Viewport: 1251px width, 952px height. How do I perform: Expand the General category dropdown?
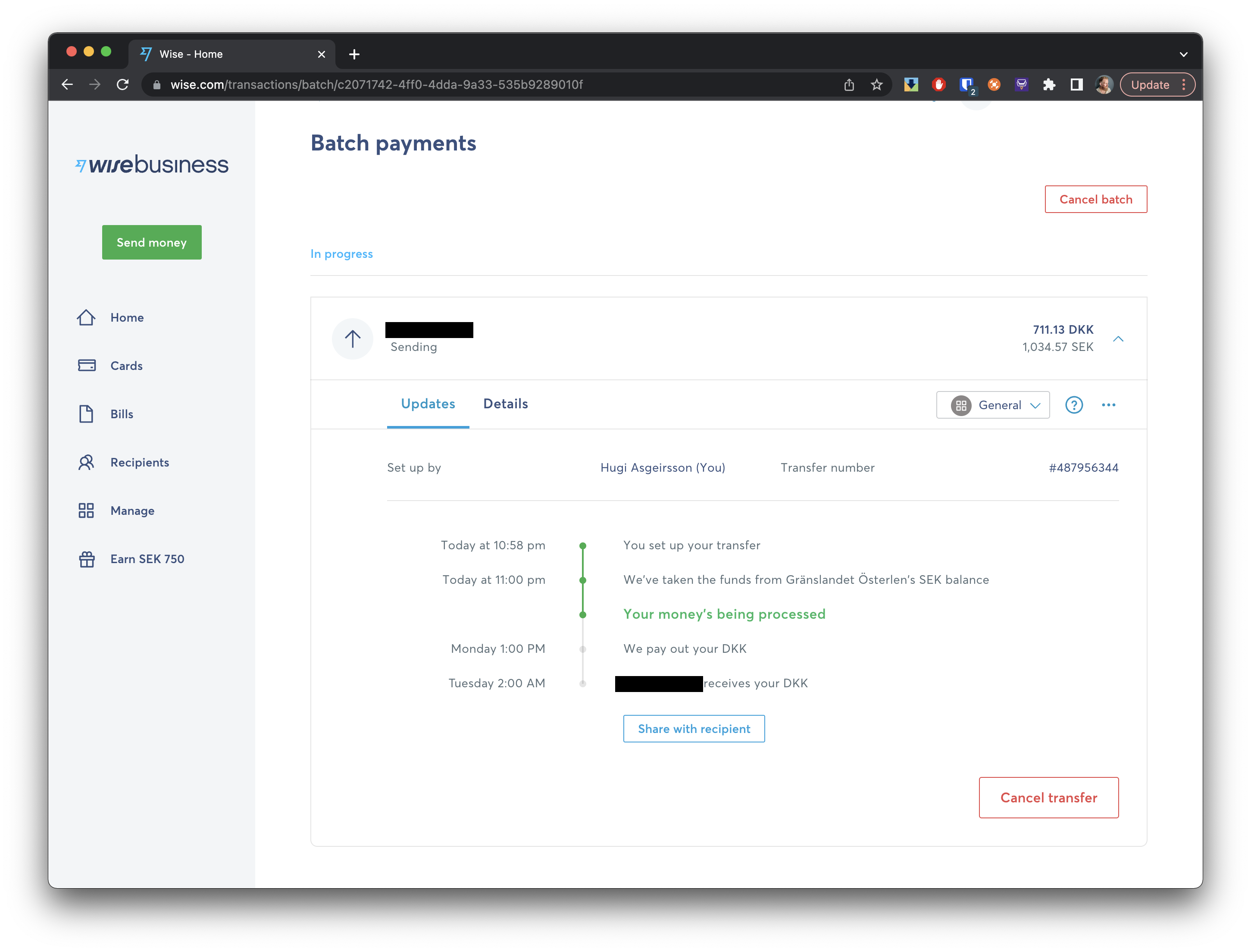(x=993, y=405)
